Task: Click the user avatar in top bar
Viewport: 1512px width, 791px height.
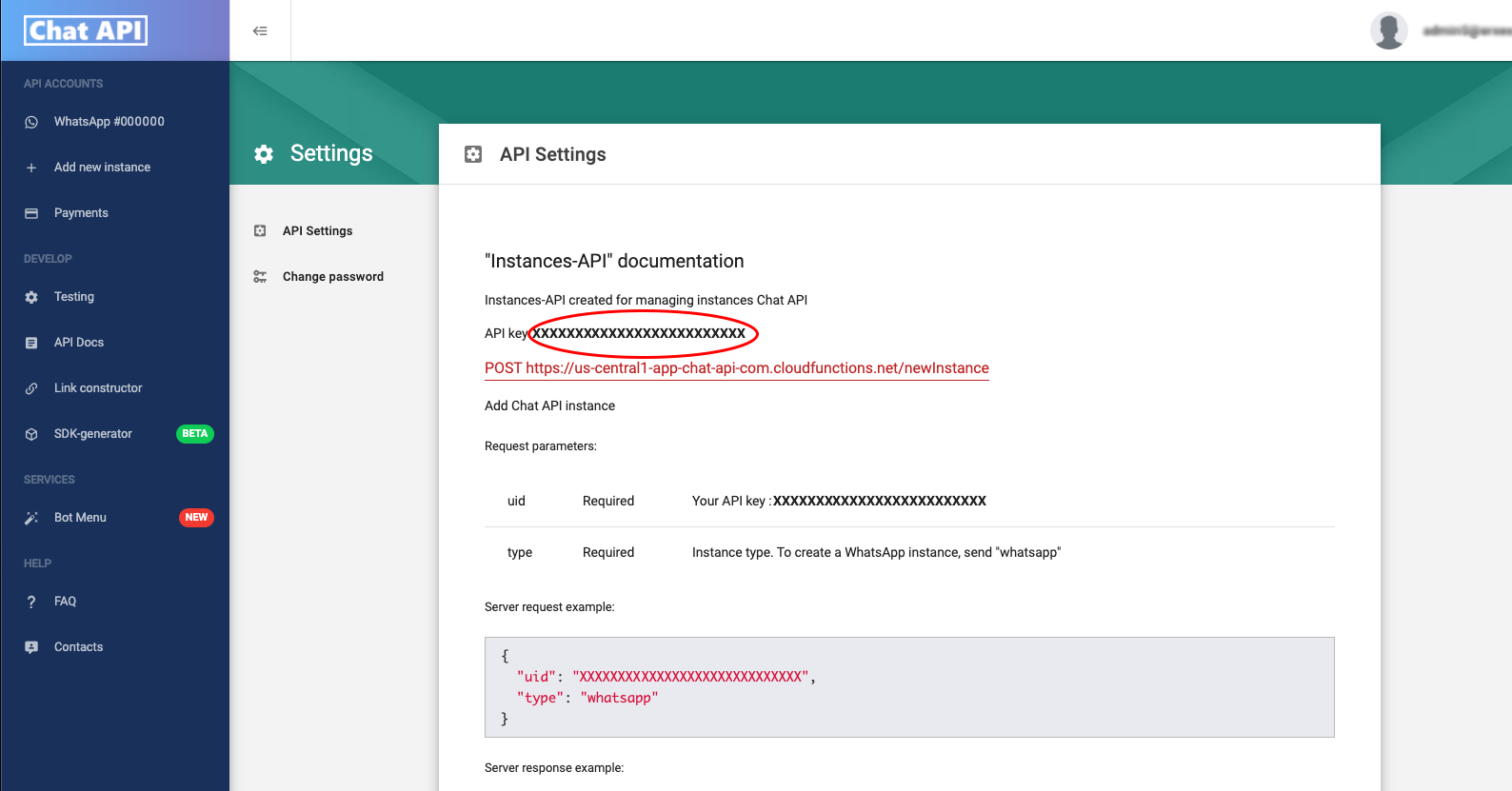Action: 1388,30
